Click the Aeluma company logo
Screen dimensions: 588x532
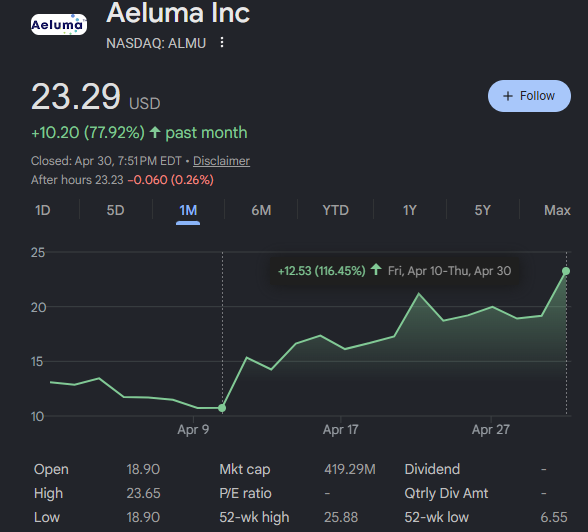[58, 25]
